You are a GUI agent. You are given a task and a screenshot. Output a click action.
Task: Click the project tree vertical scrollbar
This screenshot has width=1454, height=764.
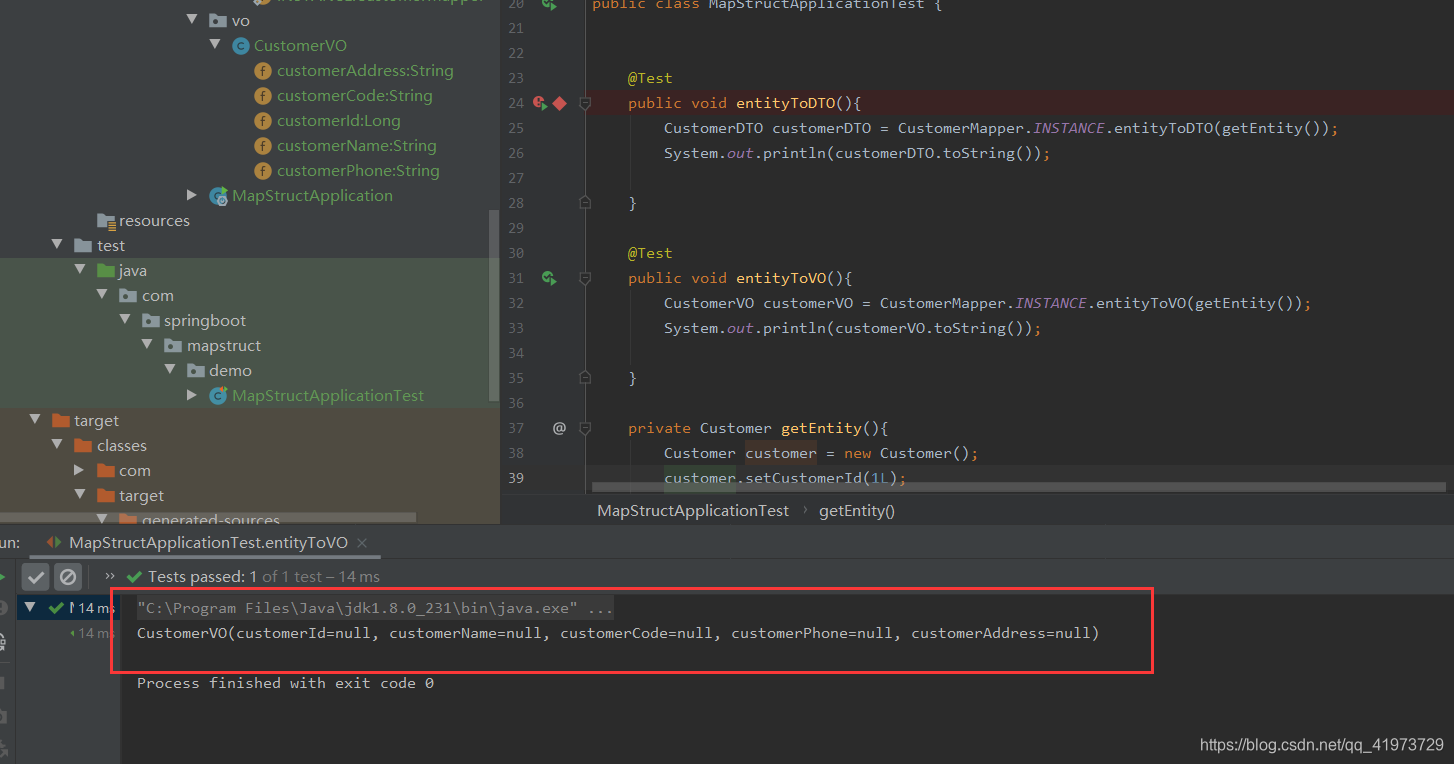(x=494, y=305)
